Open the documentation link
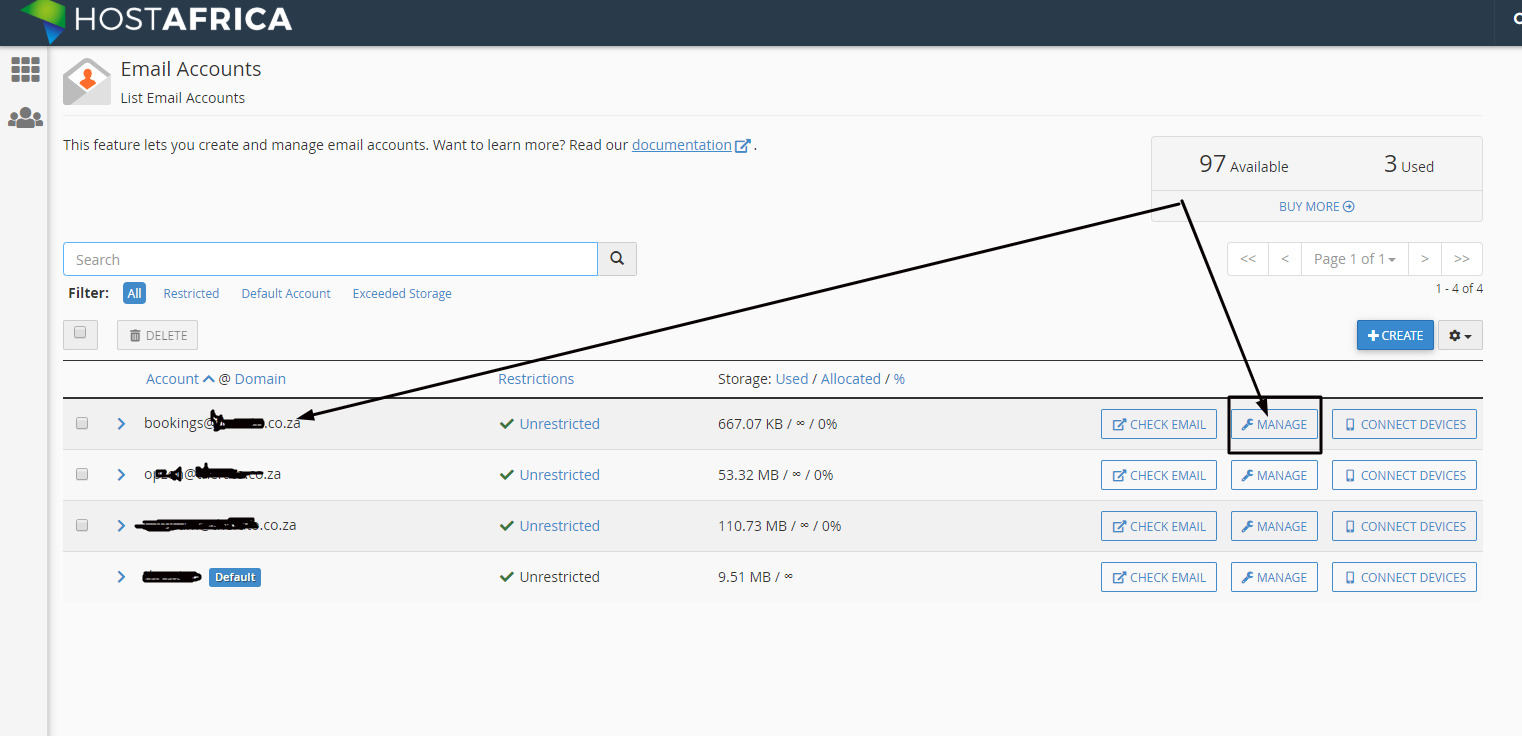 pos(682,145)
